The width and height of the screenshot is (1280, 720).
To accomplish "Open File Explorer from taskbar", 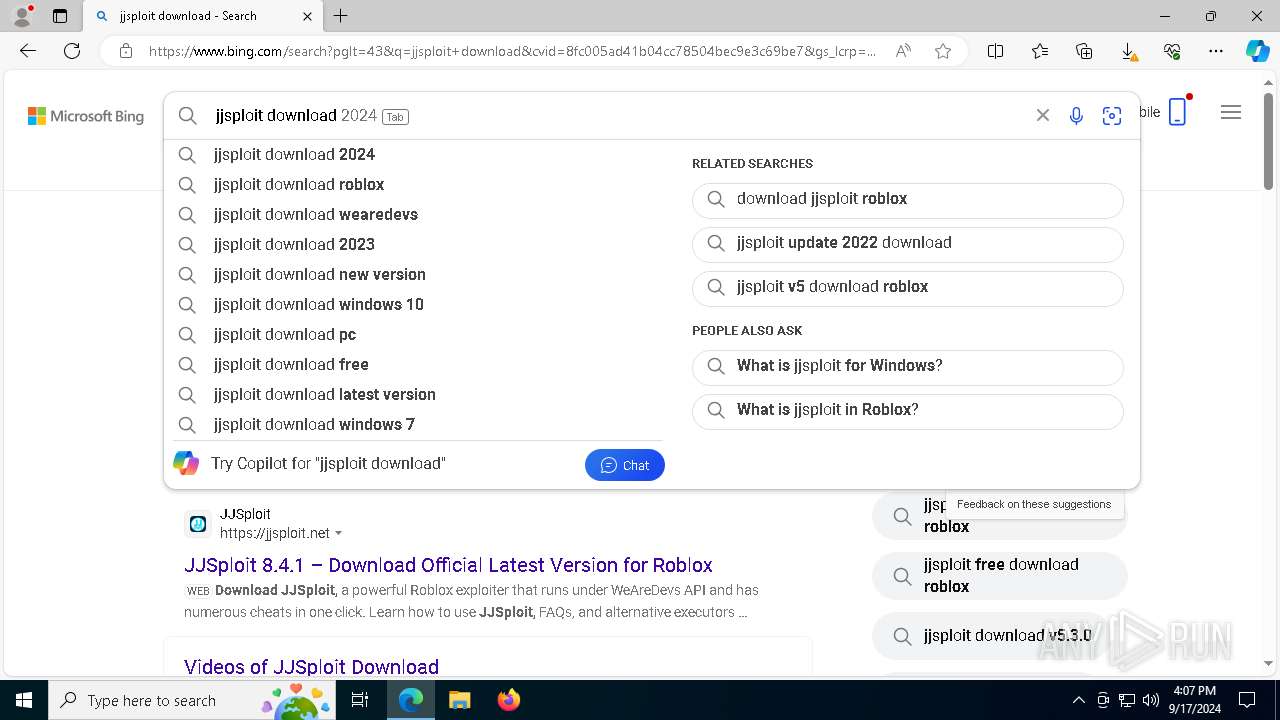I will (459, 700).
